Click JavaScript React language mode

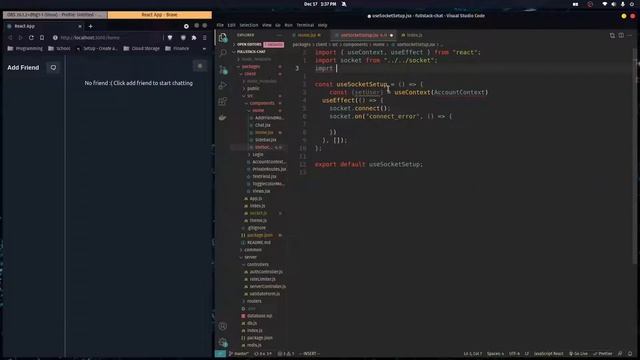pos(549,353)
